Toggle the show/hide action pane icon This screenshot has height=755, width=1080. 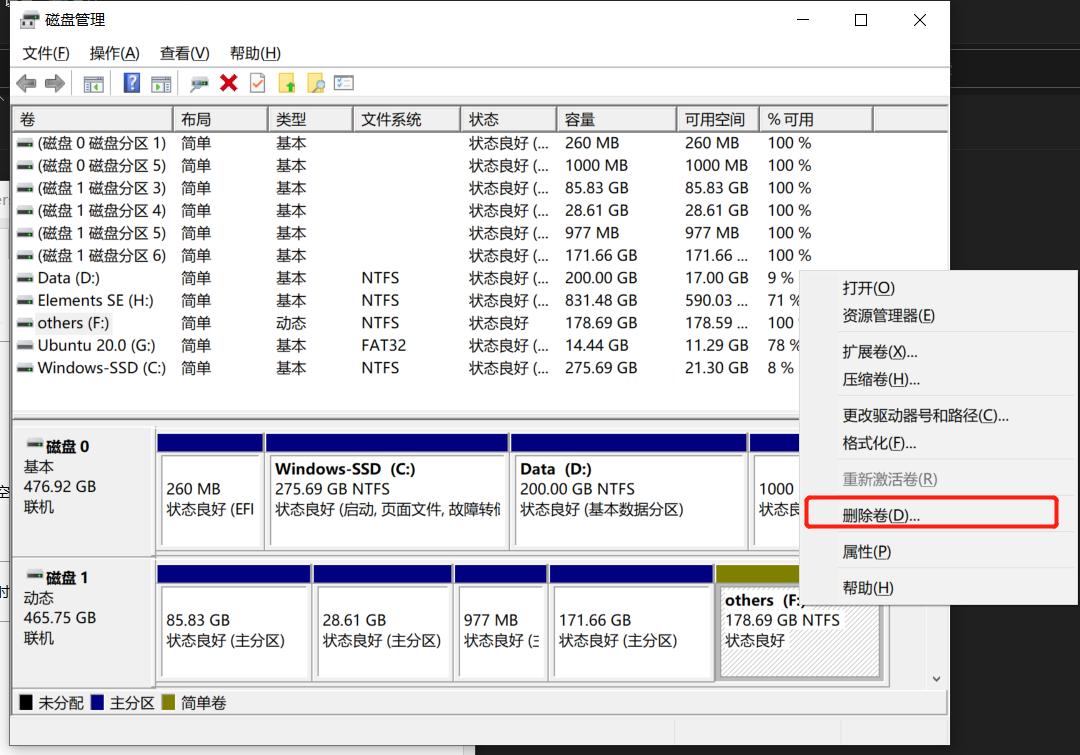click(x=161, y=84)
